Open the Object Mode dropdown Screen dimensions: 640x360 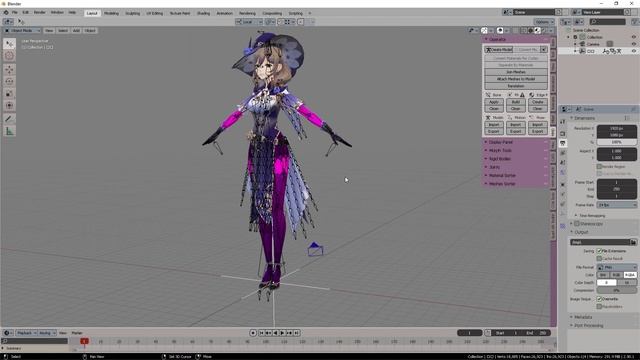tap(22, 31)
